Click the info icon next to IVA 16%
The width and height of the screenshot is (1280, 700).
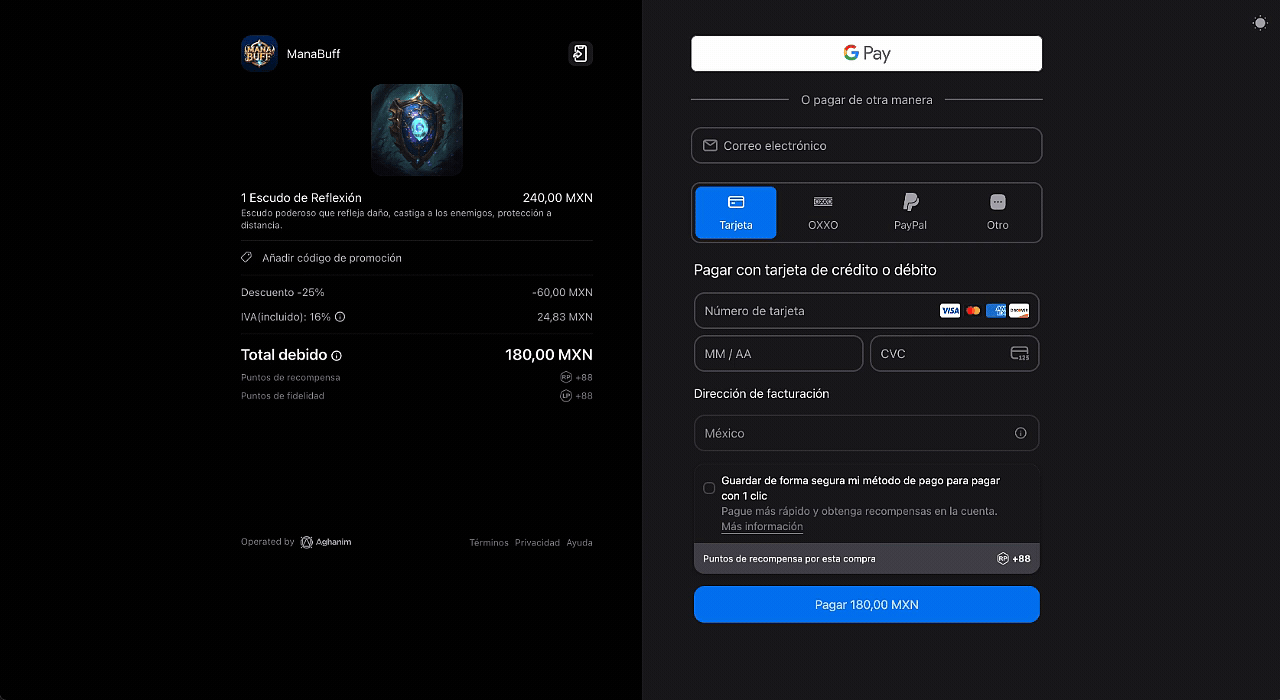point(340,317)
